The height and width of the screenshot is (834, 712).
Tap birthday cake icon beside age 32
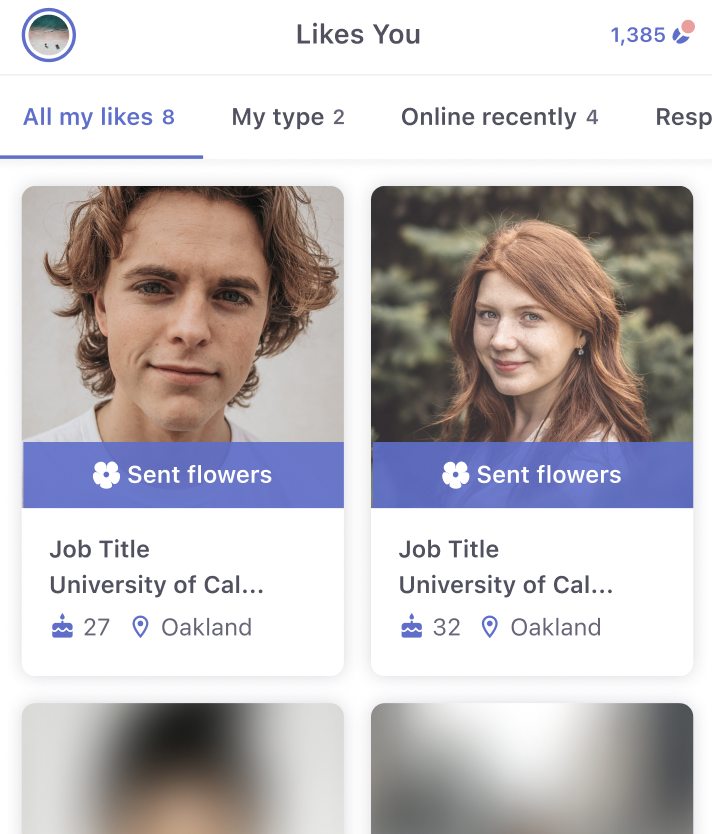(x=411, y=627)
